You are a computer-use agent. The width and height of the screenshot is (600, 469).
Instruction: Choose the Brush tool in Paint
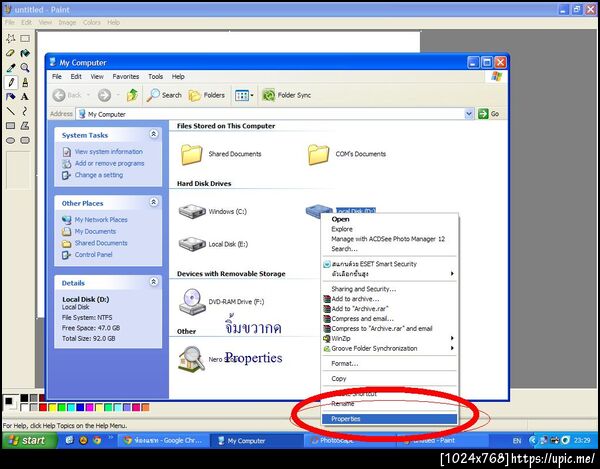click(x=25, y=82)
